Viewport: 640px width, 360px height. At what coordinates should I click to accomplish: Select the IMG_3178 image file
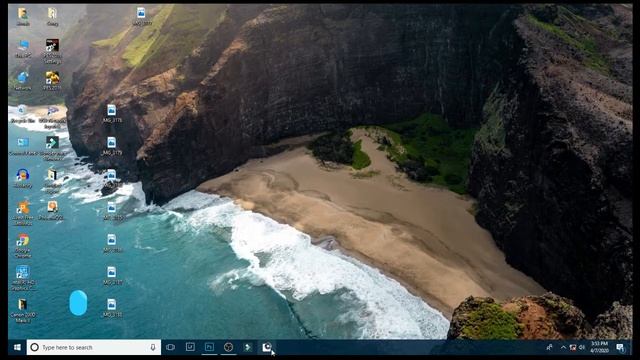pyautogui.click(x=112, y=113)
